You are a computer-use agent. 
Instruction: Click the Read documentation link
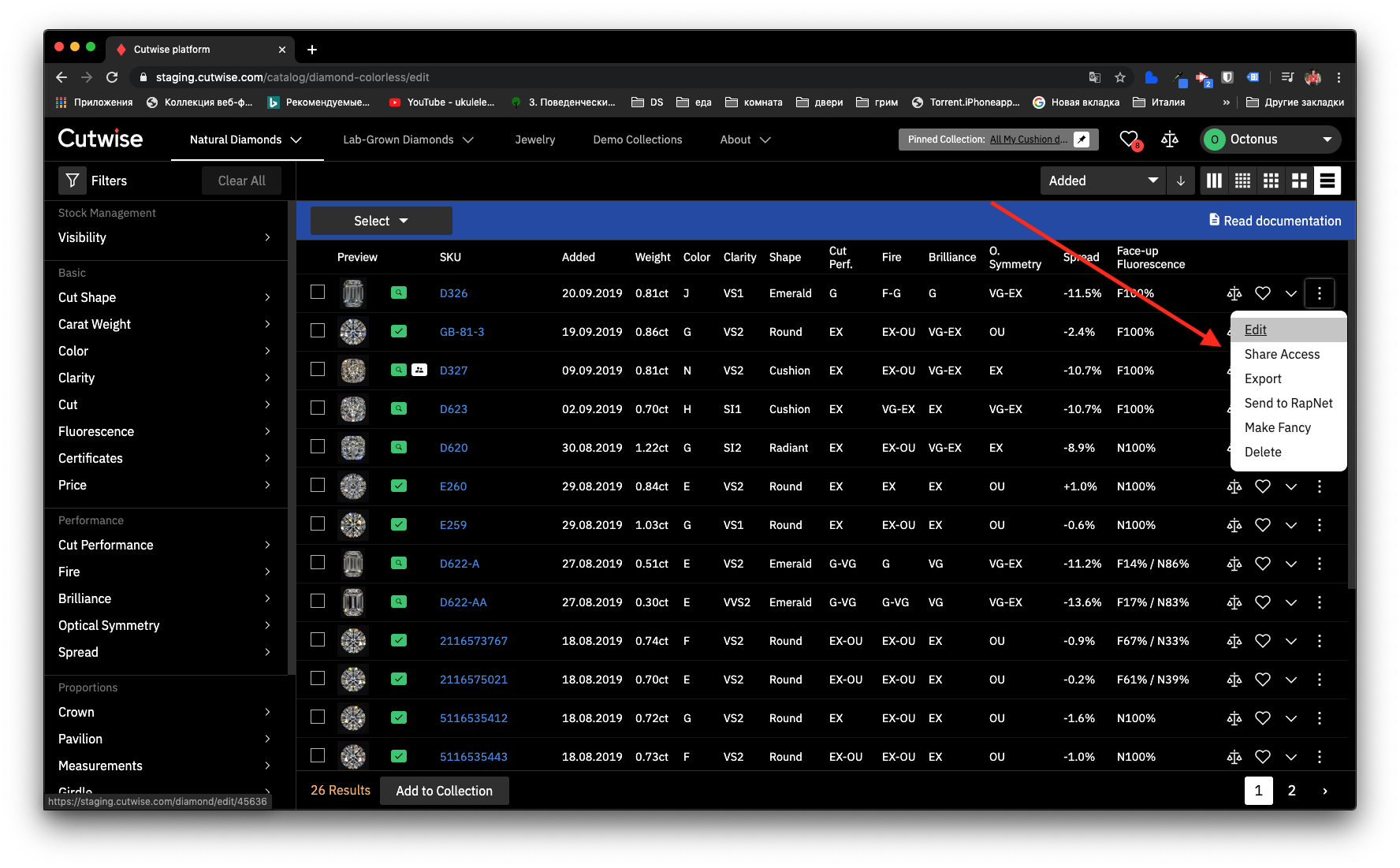[x=1275, y=221]
